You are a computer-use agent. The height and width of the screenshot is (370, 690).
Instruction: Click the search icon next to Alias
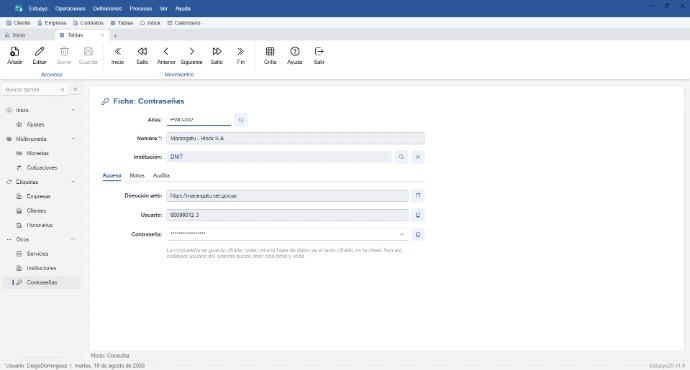pyautogui.click(x=241, y=120)
